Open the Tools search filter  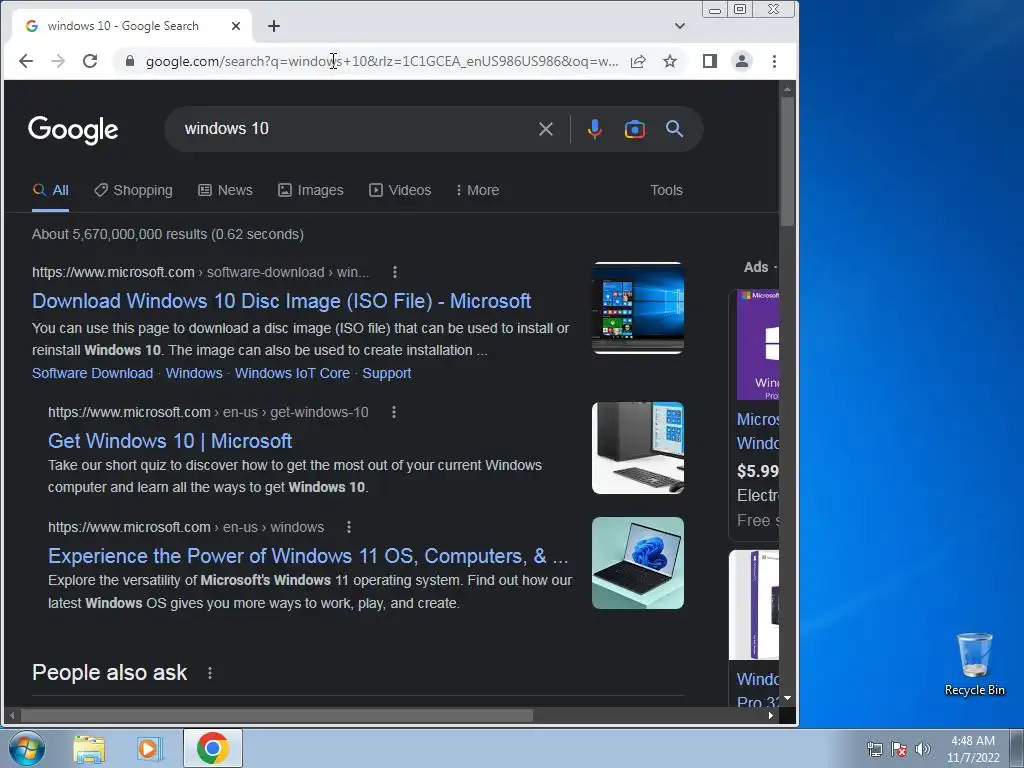[666, 190]
